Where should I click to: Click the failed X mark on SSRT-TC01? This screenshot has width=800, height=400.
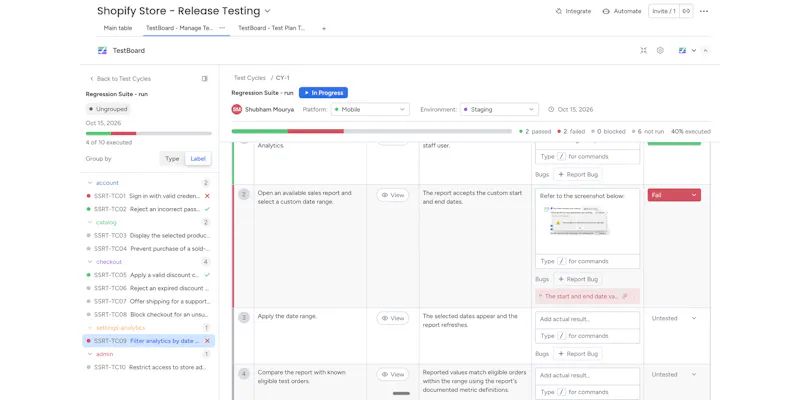pyautogui.click(x=207, y=196)
